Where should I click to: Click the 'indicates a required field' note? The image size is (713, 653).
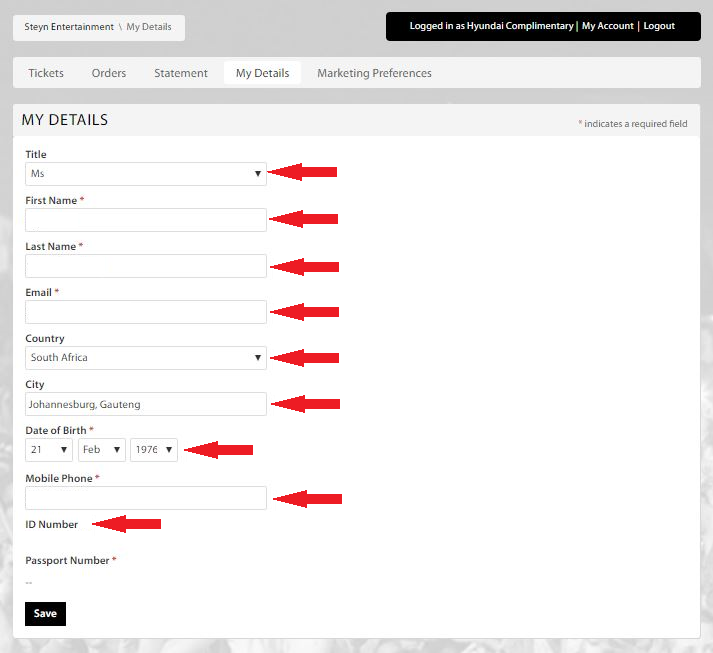pyautogui.click(x=635, y=124)
